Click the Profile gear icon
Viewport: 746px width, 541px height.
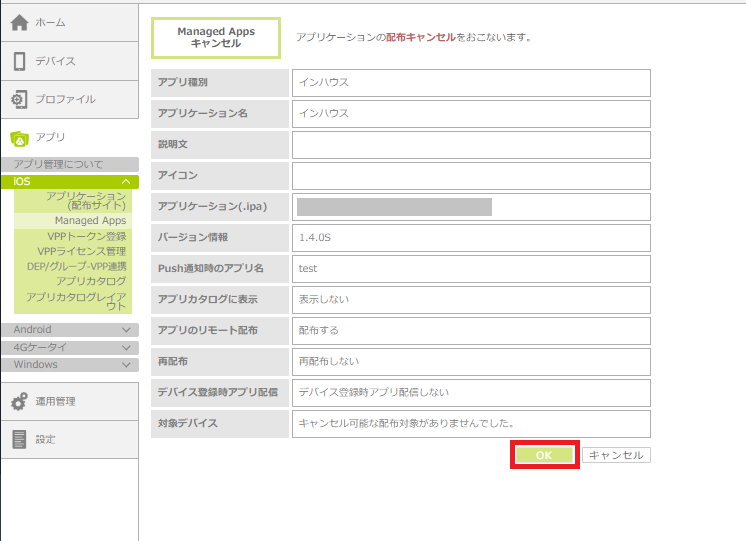19,99
